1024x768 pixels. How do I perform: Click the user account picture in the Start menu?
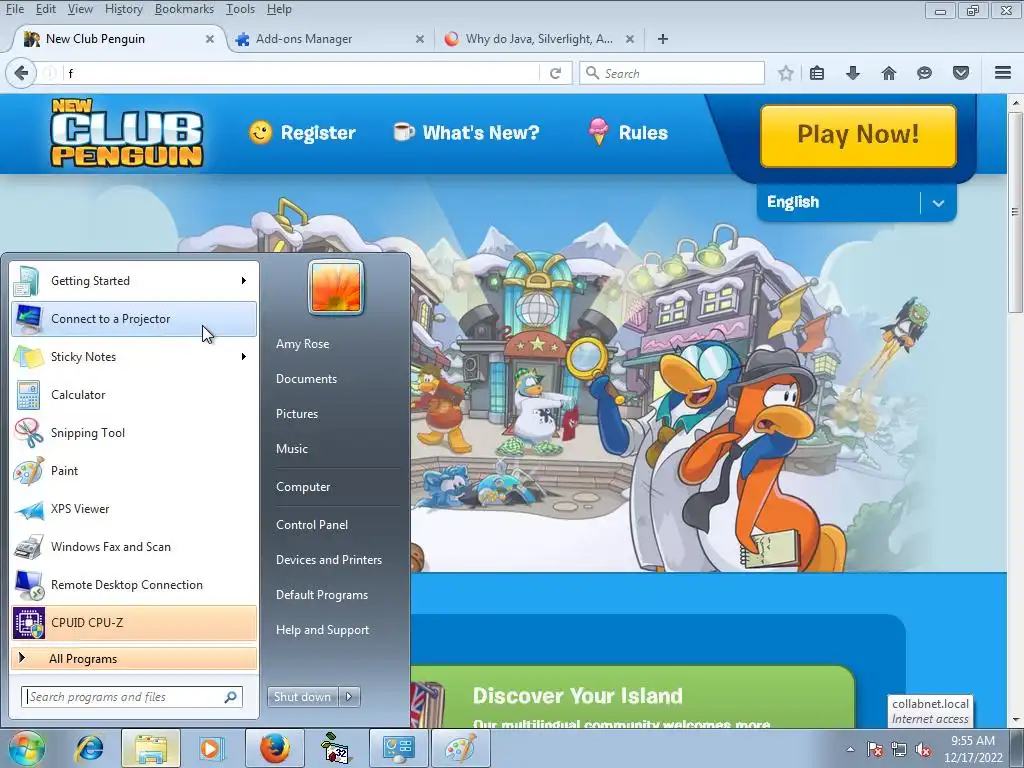click(336, 288)
